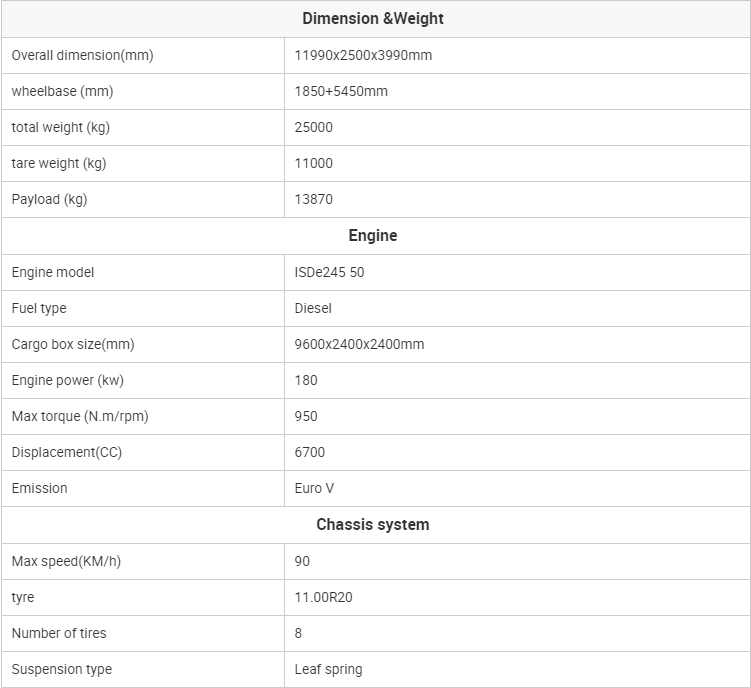Image resolution: width=751 pixels, height=688 pixels.
Task: Select the tare weight (kg) label
Action: 59,163
